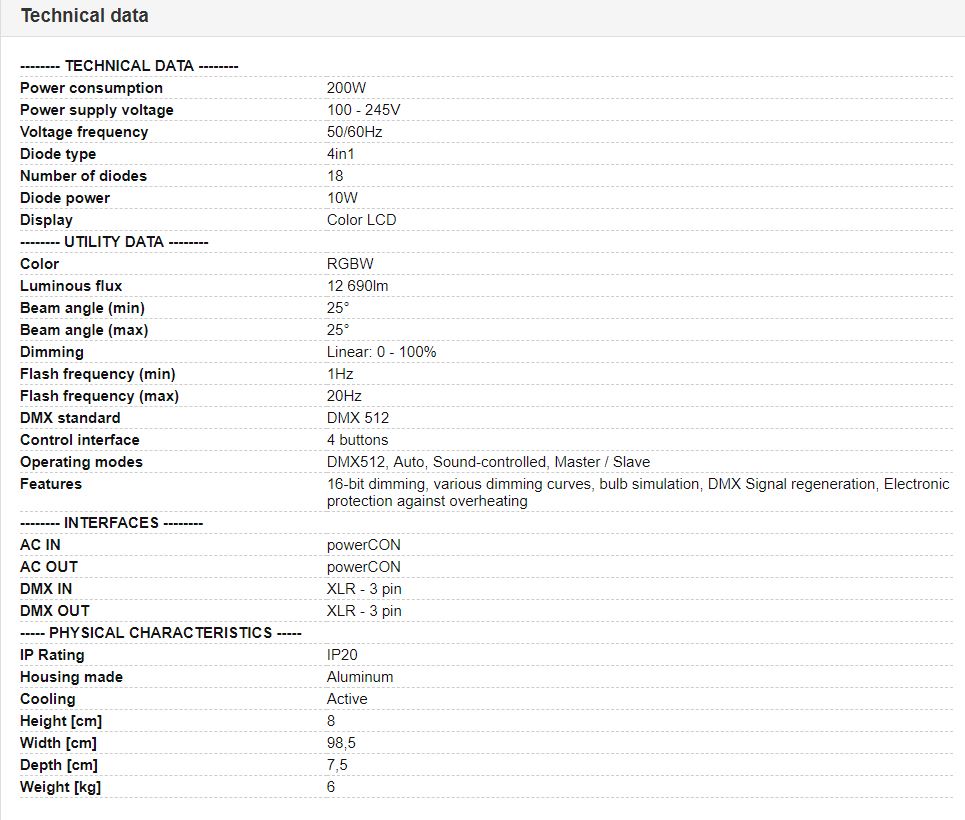Select the 'UTILITY DATA' section header
Image resolution: width=965 pixels, height=820 pixels.
pos(114,242)
